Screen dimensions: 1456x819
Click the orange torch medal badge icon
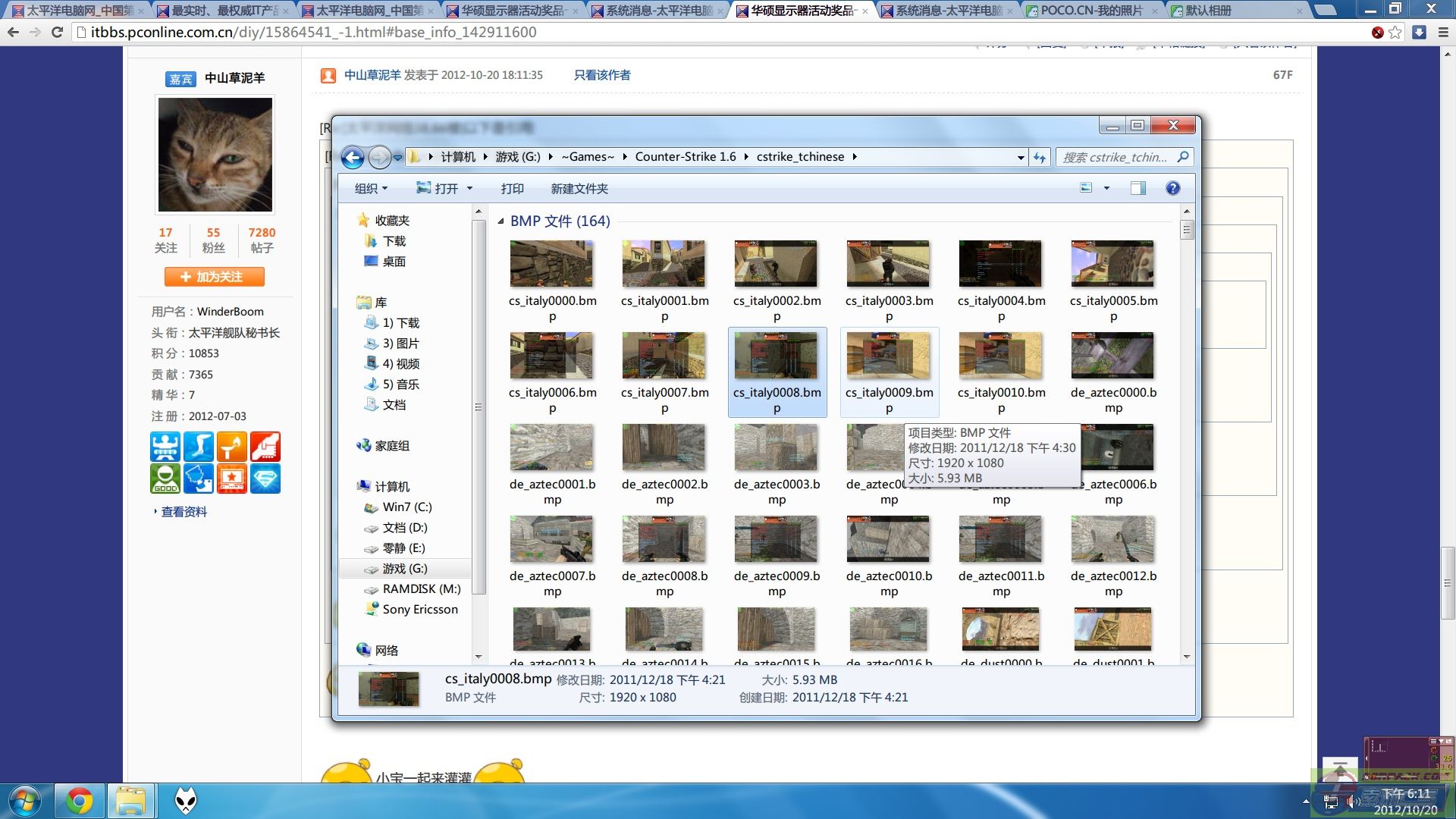[232, 446]
